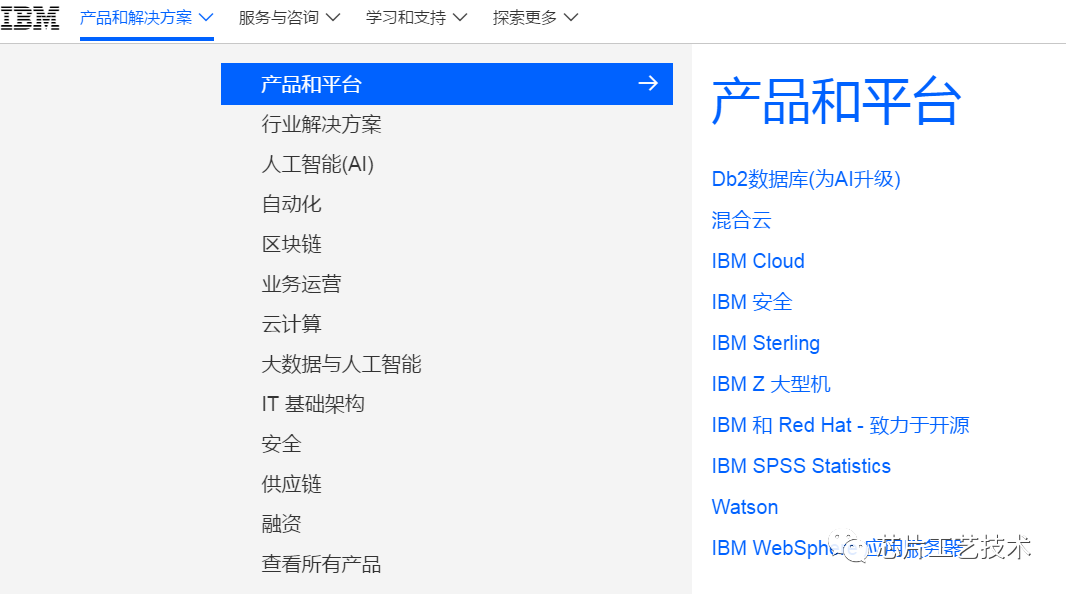1066x594 pixels.
Task: Collapse the 产品和解决方案 dropdown menu
Action: click(x=147, y=18)
